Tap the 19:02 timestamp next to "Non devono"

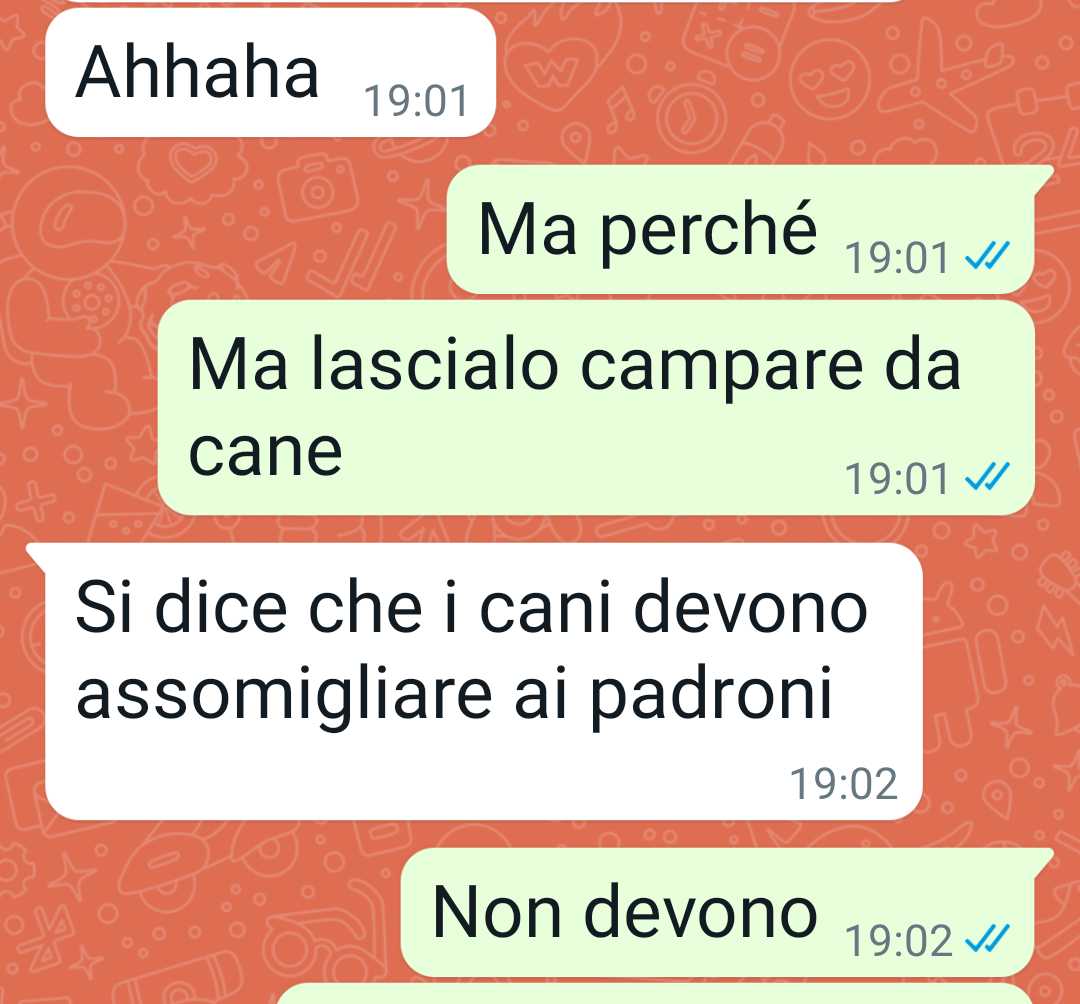pyautogui.click(x=898, y=941)
